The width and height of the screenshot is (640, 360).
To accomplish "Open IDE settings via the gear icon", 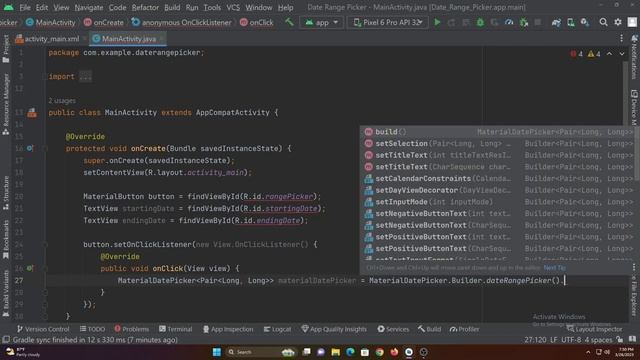I will pos(618,22).
